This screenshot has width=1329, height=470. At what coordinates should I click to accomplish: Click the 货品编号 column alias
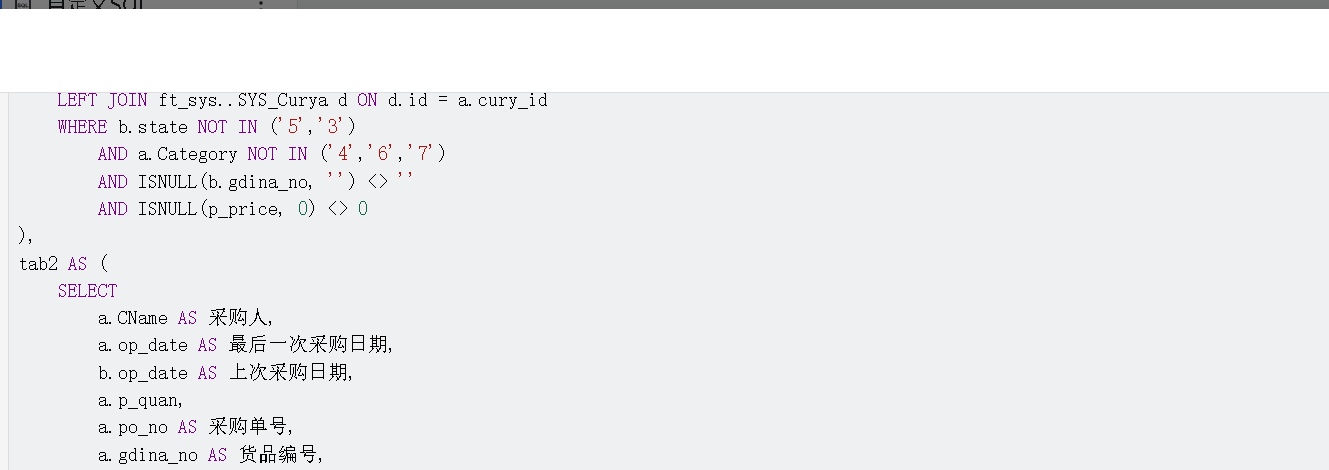[x=278, y=454]
